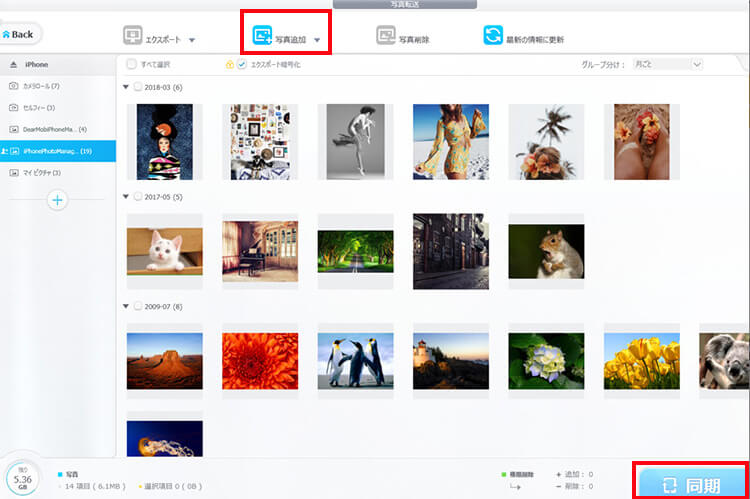Screen dimensions: 750x499
Task: Click the 写真削除 delete photo icon
Action: pyautogui.click(x=386, y=36)
